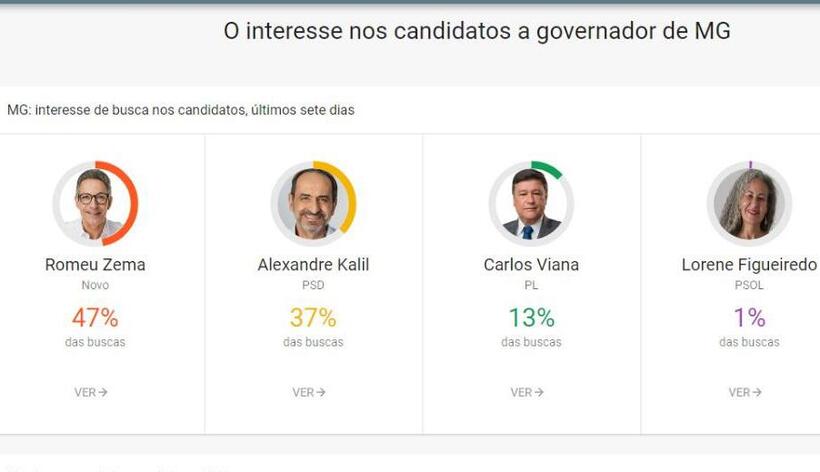Viewport: 820px width, 472px height.
Task: Click Carlos Viana's profile photo
Action: [531, 203]
